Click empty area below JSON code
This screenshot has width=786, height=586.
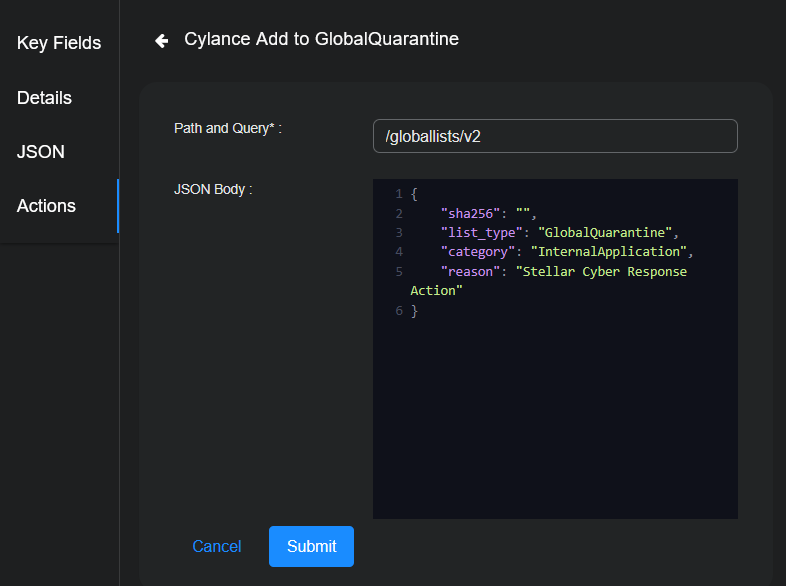click(x=555, y=420)
